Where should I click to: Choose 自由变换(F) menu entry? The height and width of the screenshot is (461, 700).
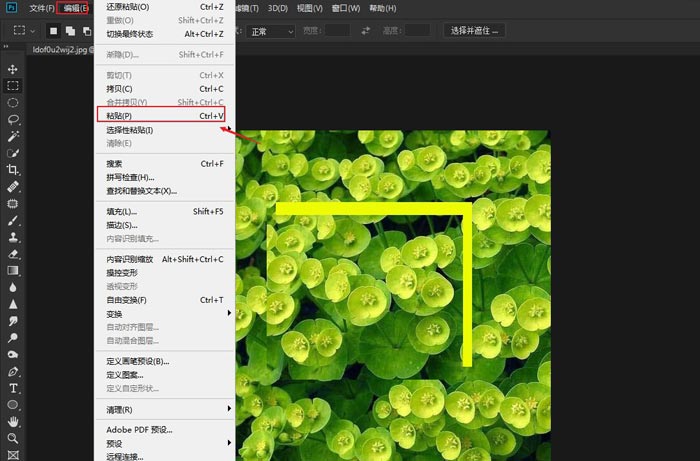pyautogui.click(x=165, y=300)
